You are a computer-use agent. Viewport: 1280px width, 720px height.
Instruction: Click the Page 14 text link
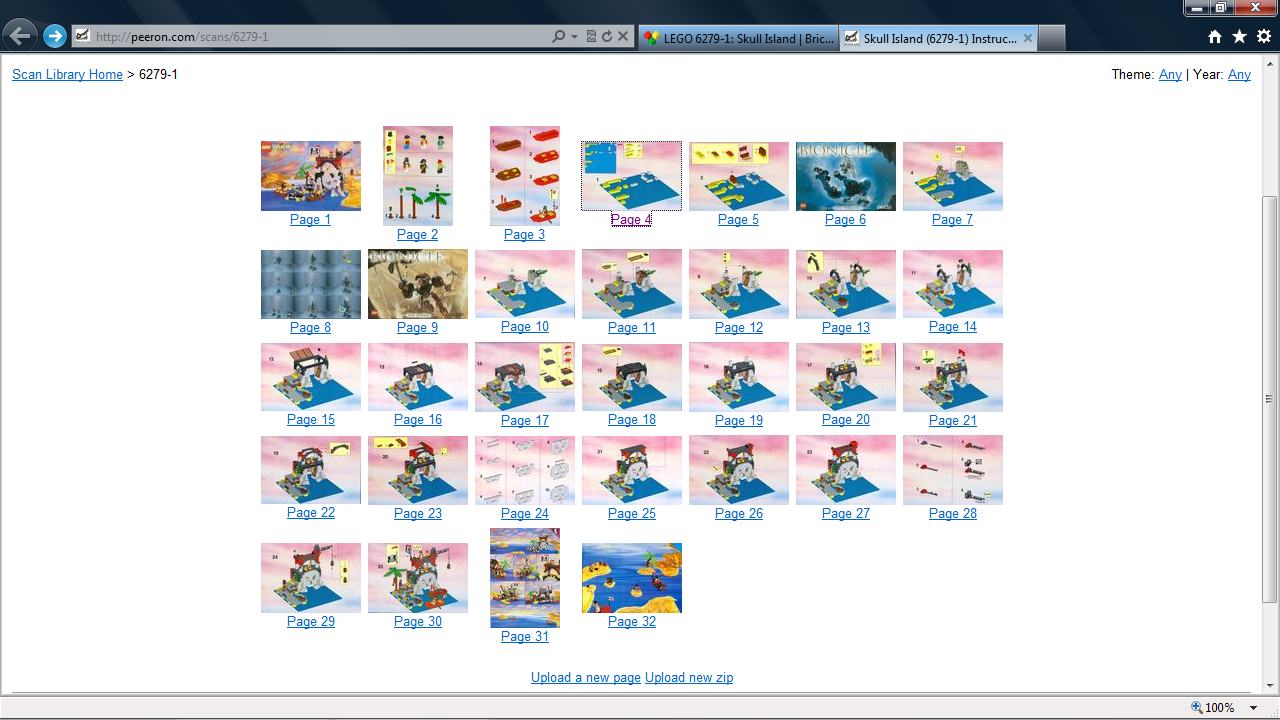[x=953, y=326]
